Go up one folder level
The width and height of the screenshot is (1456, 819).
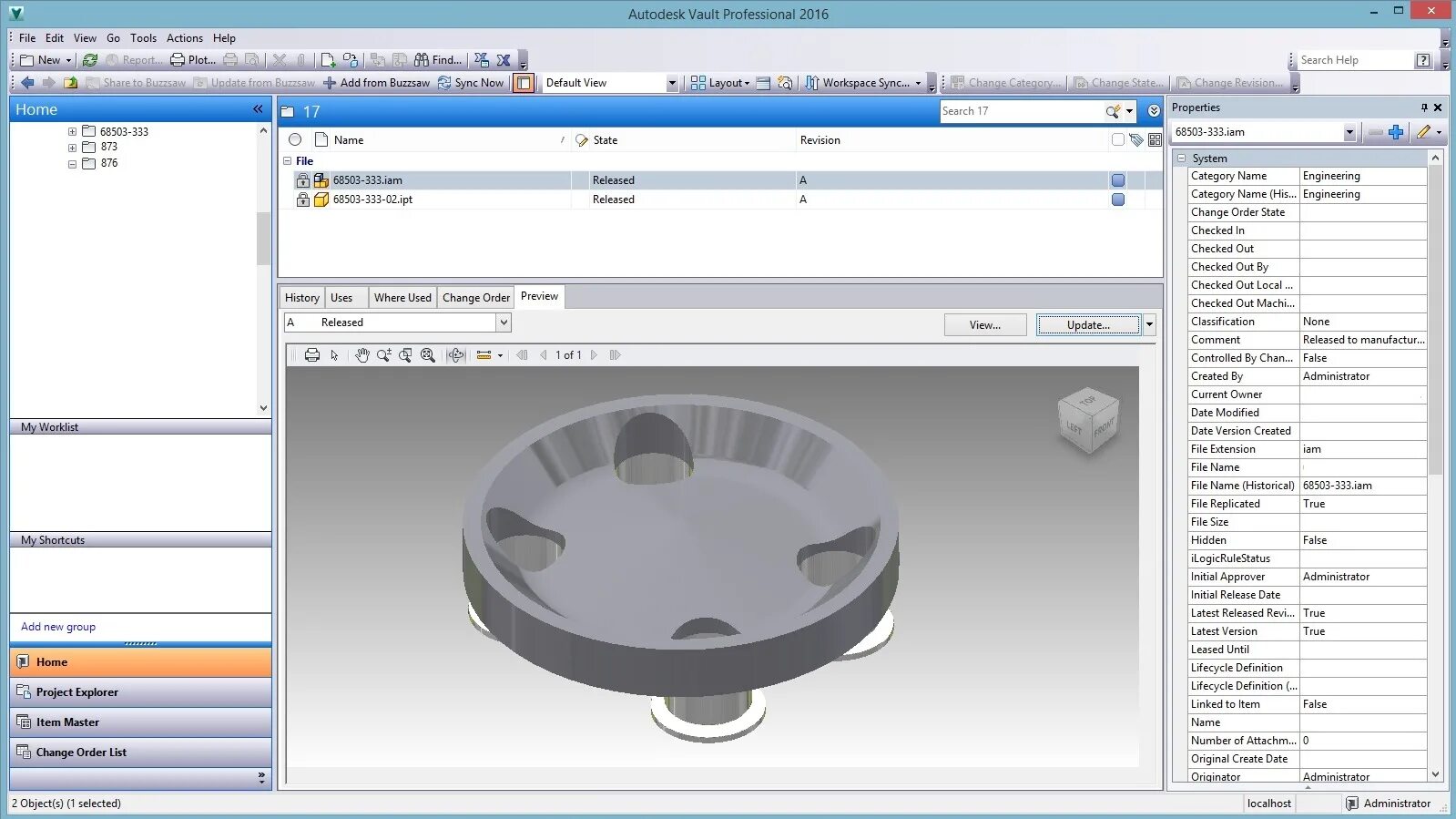pyautogui.click(x=70, y=83)
